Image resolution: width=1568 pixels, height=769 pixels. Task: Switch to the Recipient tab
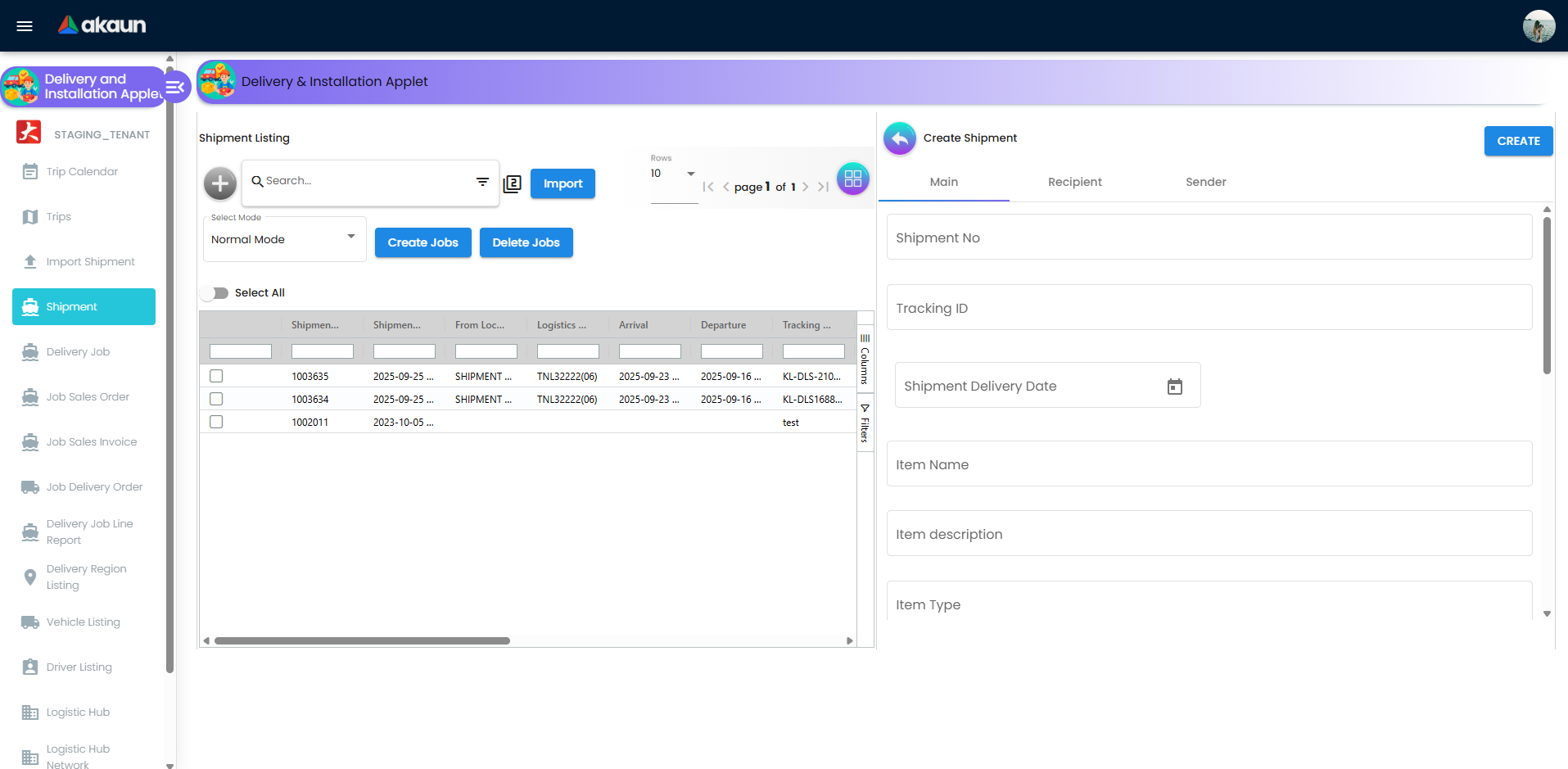coord(1074,182)
